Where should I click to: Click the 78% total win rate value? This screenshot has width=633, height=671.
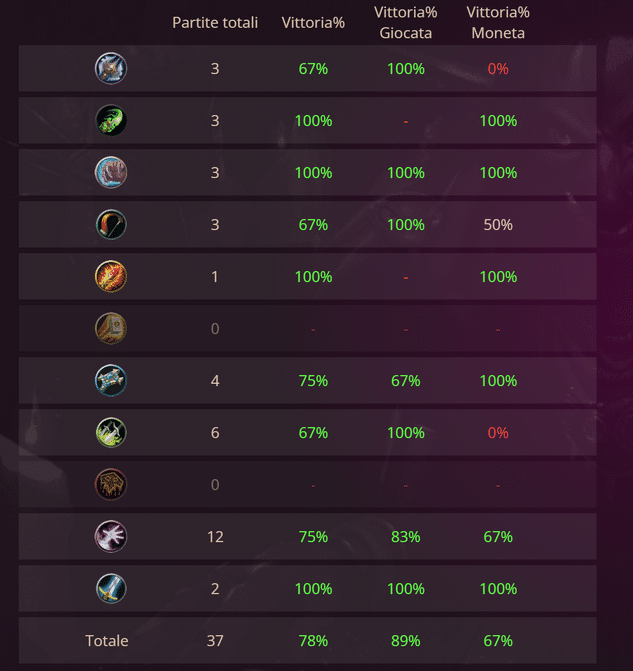(313, 641)
